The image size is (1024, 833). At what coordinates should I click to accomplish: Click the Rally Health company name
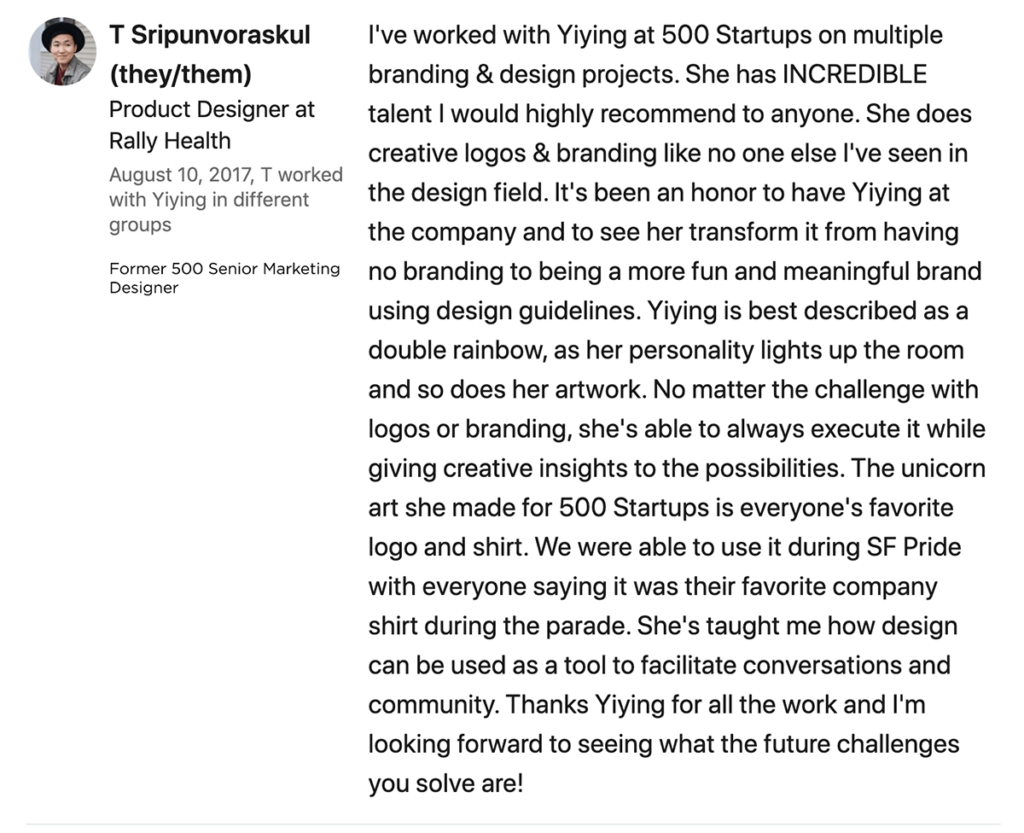tap(170, 140)
